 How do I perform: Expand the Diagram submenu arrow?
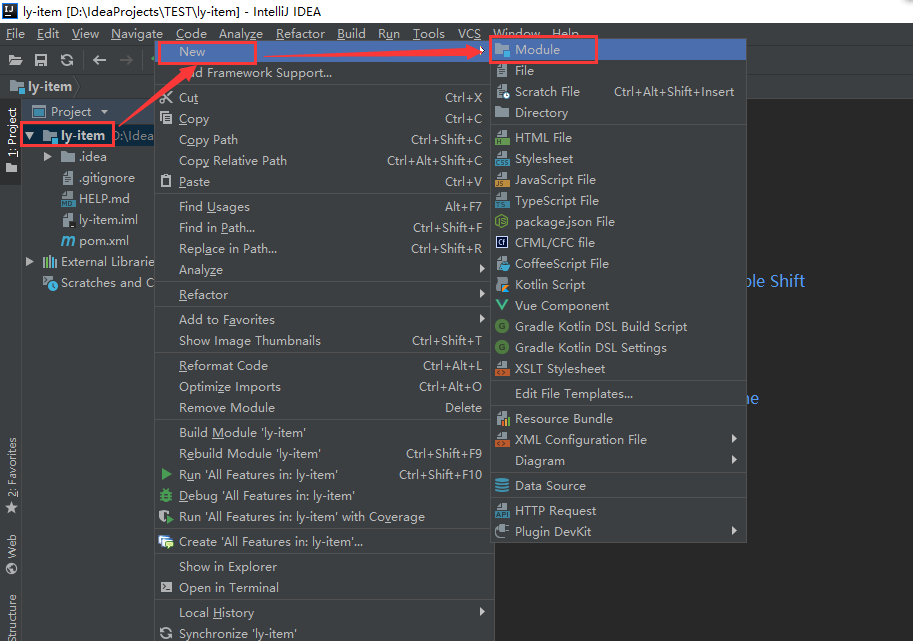(x=734, y=460)
